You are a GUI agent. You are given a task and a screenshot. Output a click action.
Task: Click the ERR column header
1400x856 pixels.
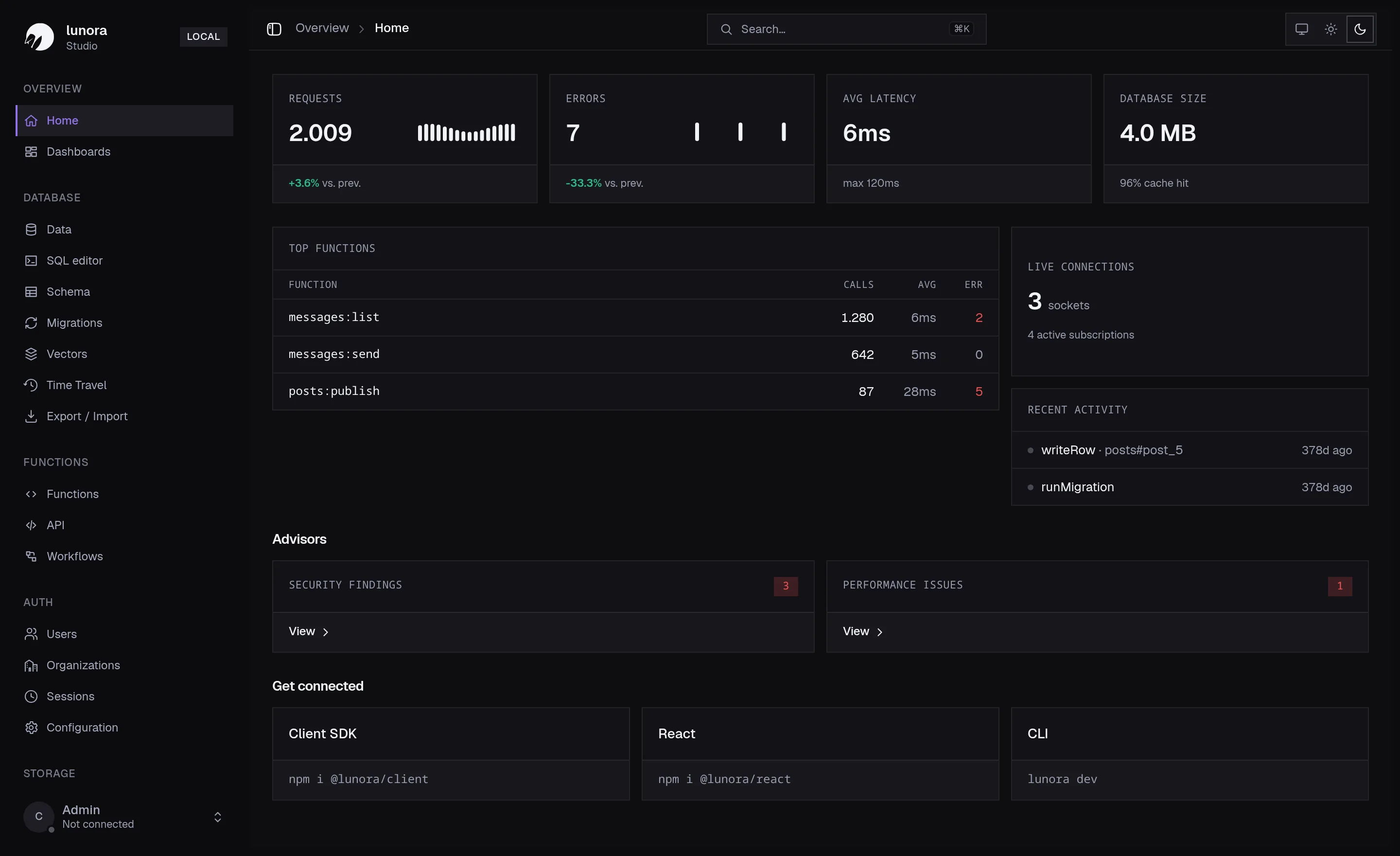973,285
